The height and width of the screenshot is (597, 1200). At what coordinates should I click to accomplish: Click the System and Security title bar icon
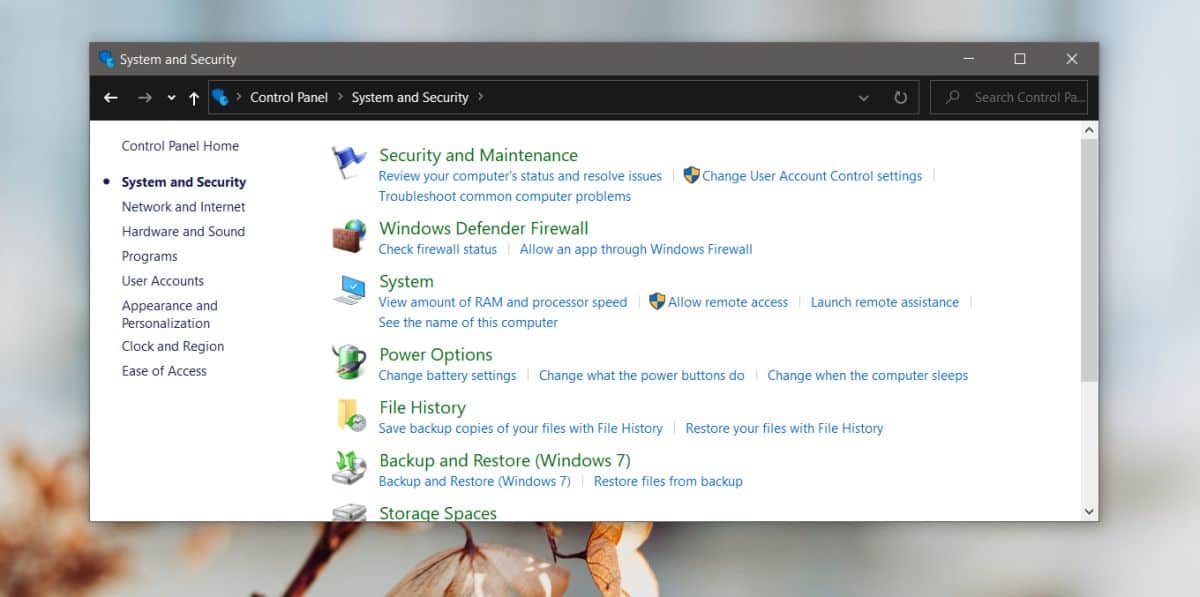pos(107,59)
